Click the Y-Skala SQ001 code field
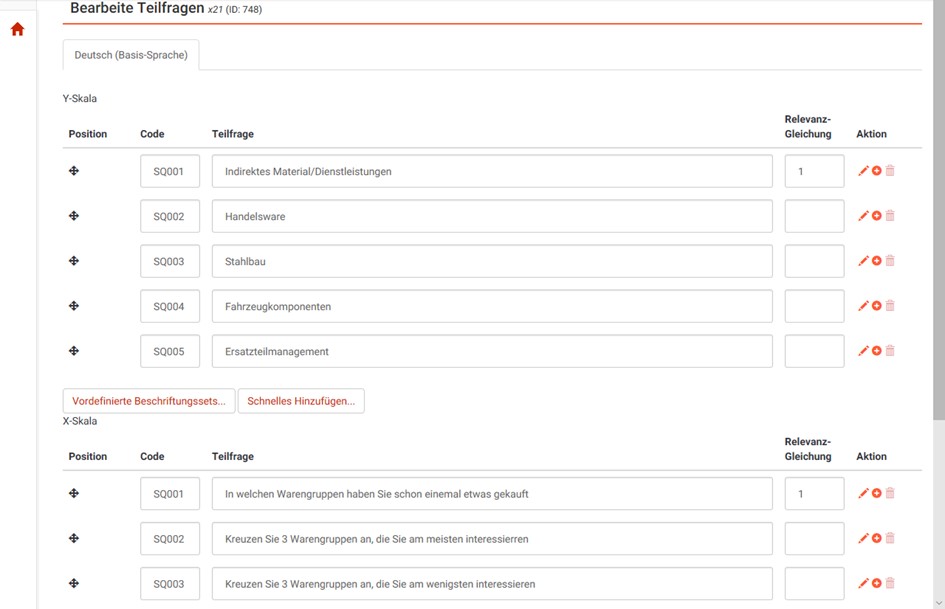The image size is (945, 609). coord(170,171)
